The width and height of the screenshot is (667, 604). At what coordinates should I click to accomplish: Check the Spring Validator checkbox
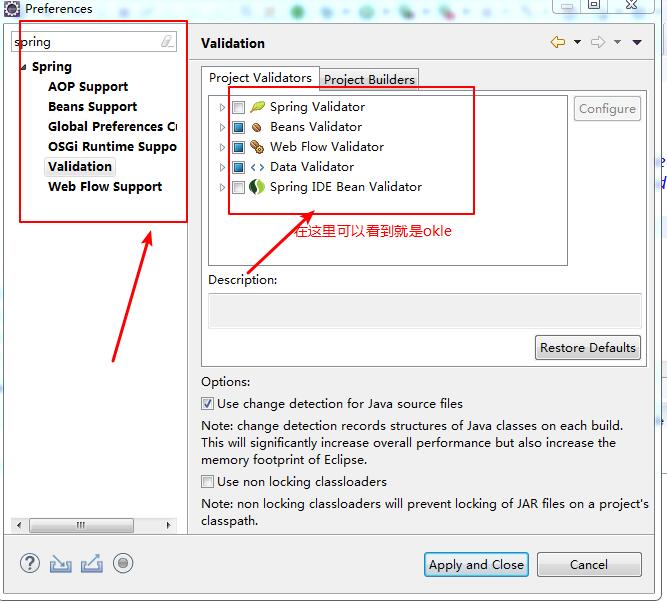pos(239,107)
